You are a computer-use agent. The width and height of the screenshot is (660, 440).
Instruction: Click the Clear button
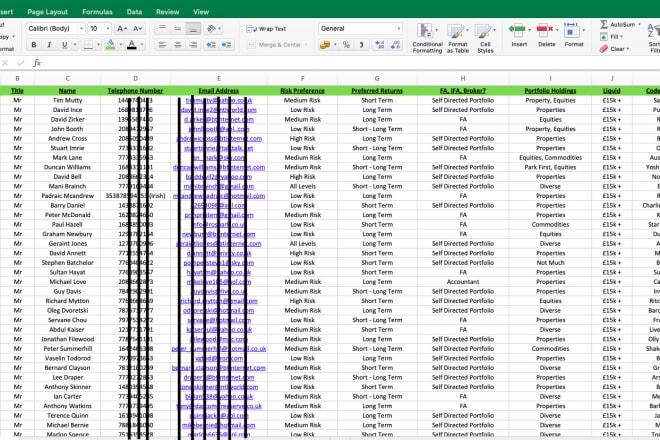pos(612,49)
